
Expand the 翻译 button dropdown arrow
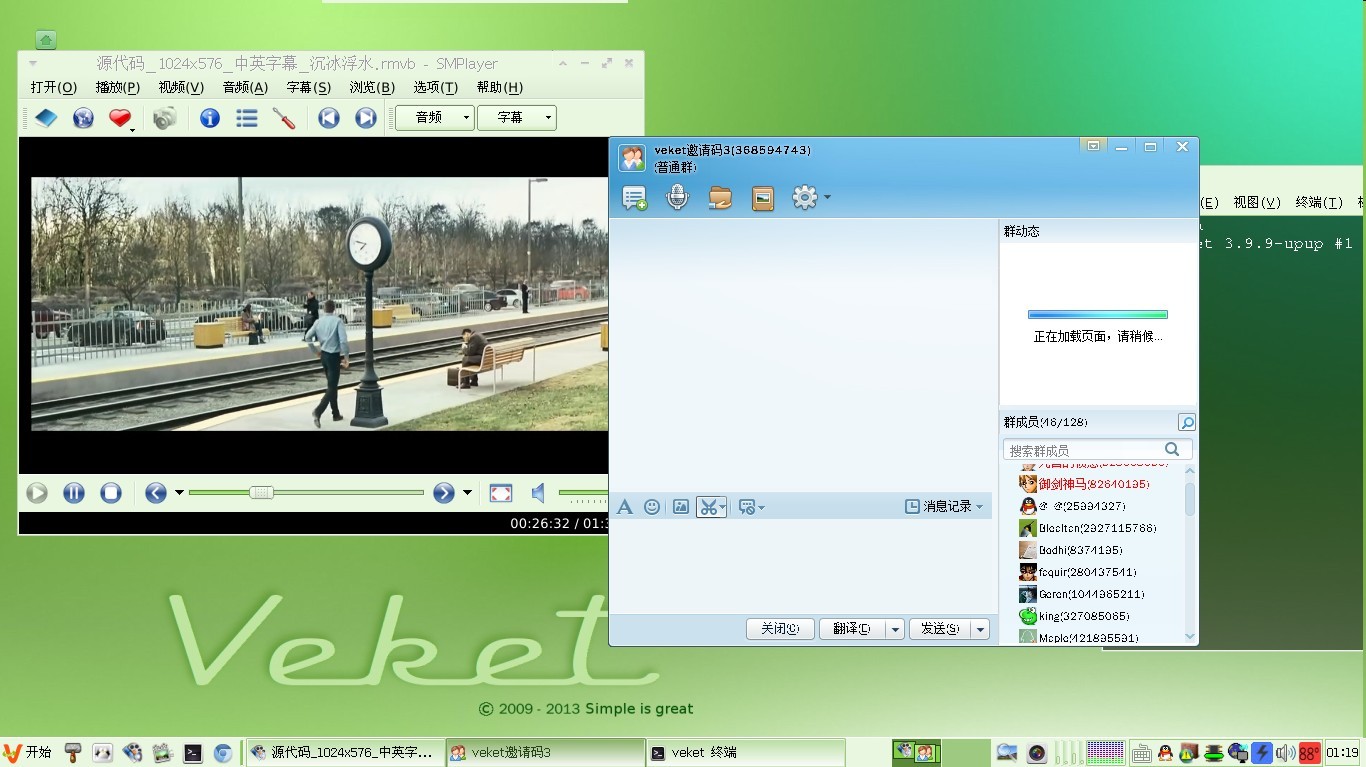[895, 629]
